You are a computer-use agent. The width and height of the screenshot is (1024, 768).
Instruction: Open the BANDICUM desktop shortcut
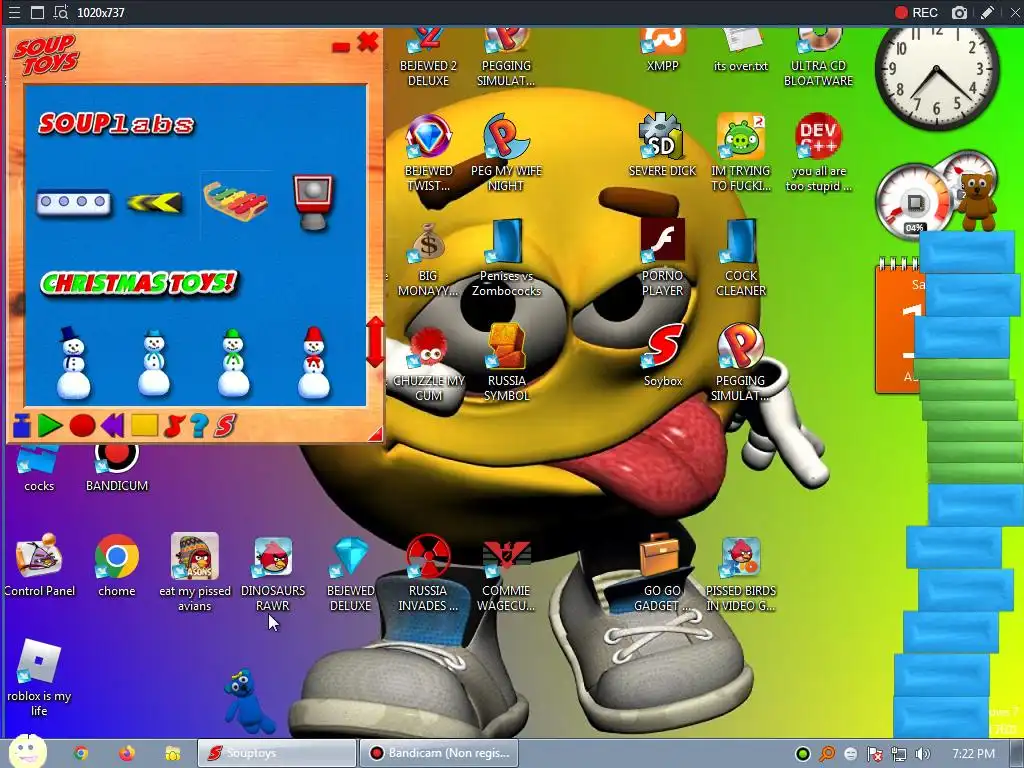pos(117,467)
